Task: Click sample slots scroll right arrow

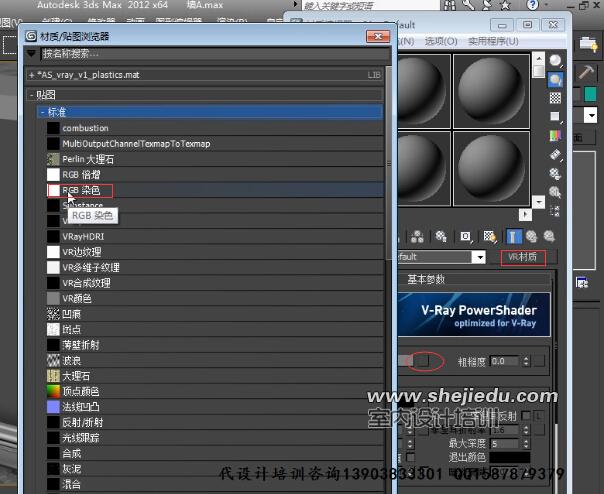Action: coord(525,214)
